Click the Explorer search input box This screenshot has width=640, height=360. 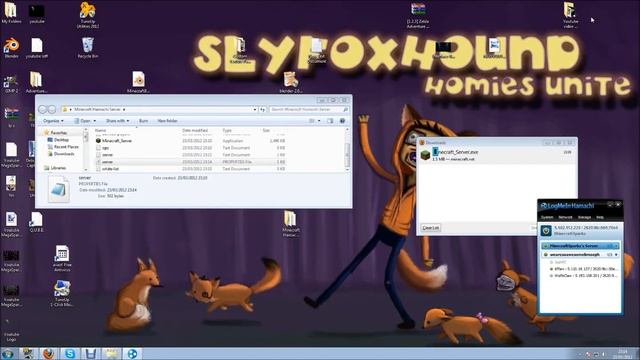pyautogui.click(x=309, y=109)
